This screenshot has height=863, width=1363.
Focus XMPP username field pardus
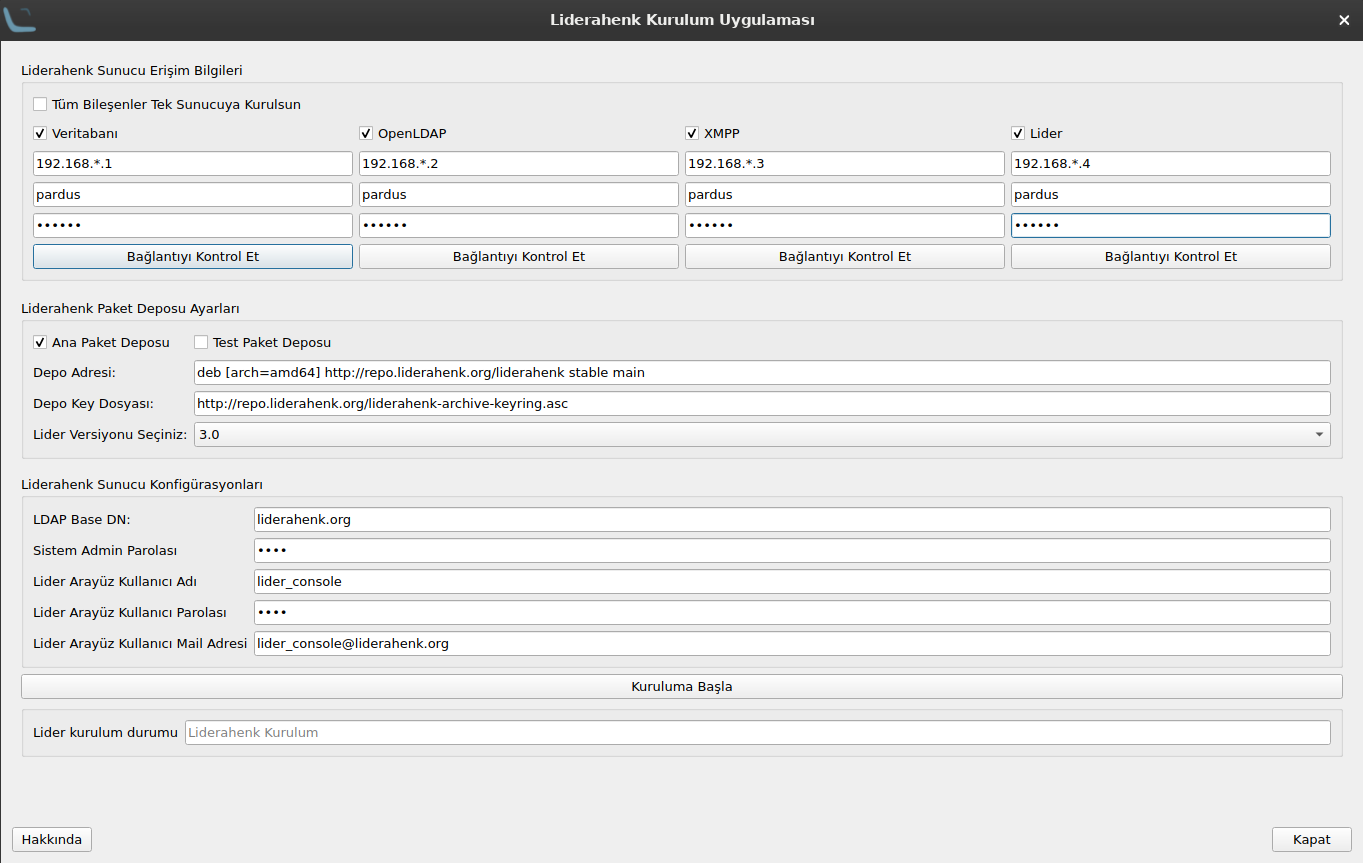[845, 195]
